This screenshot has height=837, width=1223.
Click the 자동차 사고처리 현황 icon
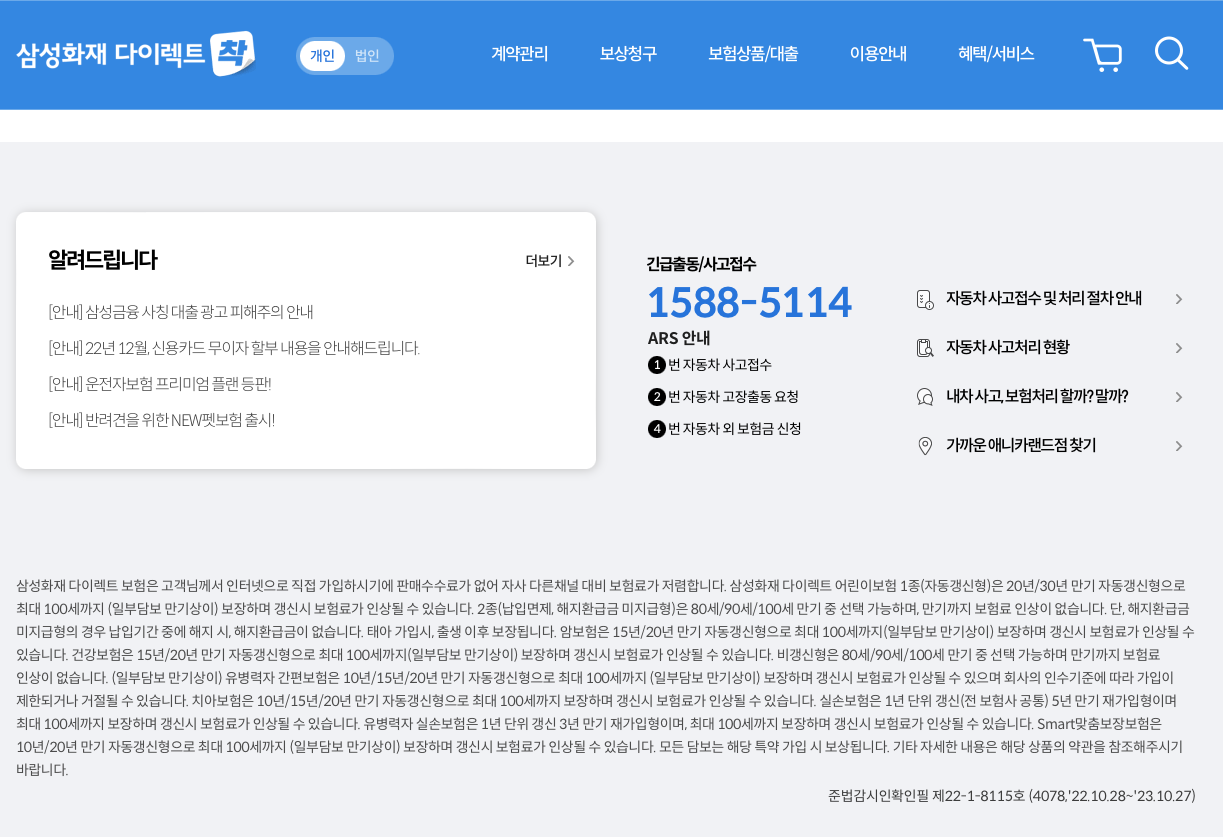(x=925, y=348)
